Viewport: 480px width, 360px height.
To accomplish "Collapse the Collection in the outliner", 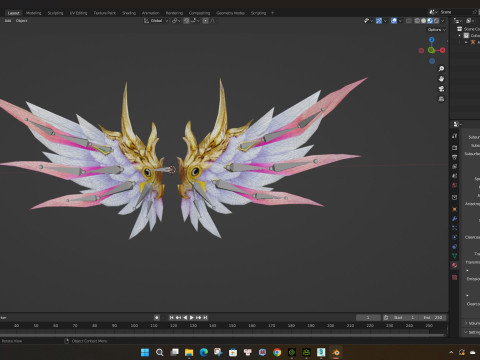I will (460, 36).
